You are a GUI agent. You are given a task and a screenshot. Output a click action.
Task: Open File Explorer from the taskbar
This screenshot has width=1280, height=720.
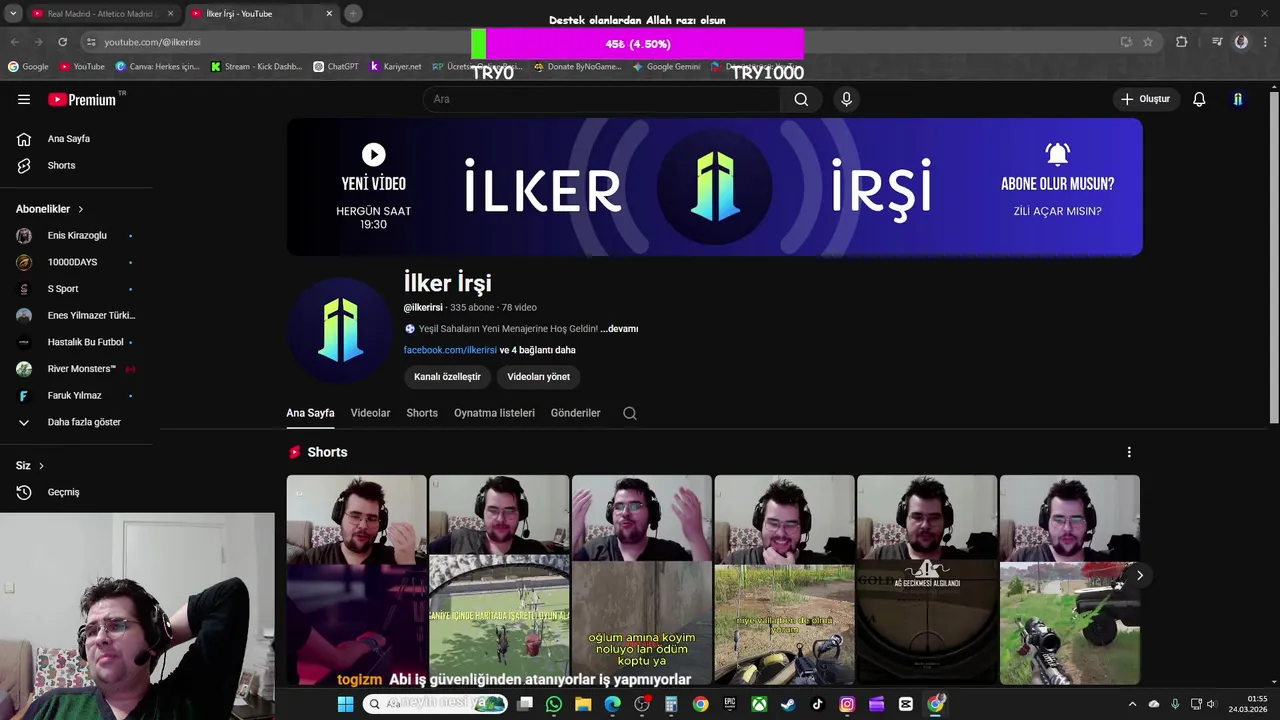[x=583, y=704]
